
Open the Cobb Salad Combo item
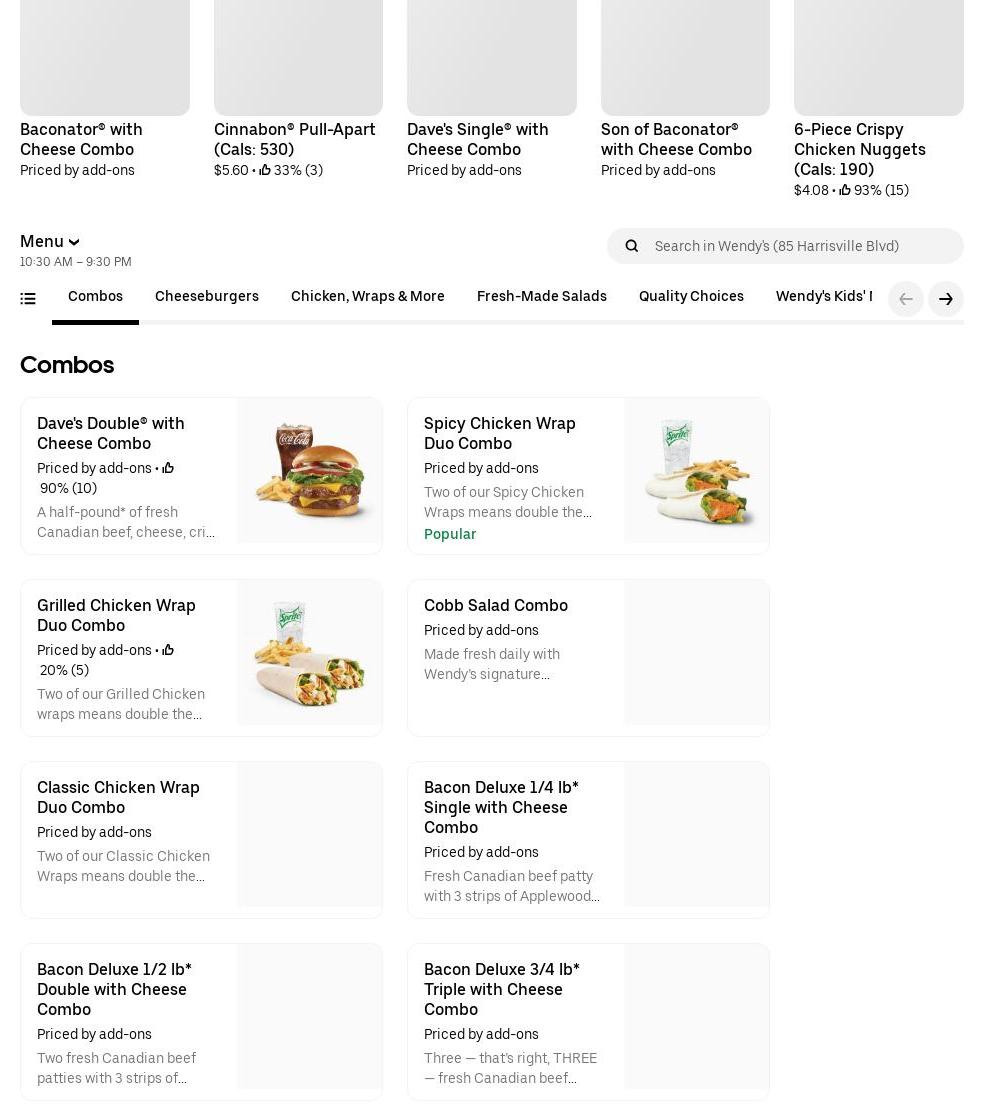(x=496, y=606)
